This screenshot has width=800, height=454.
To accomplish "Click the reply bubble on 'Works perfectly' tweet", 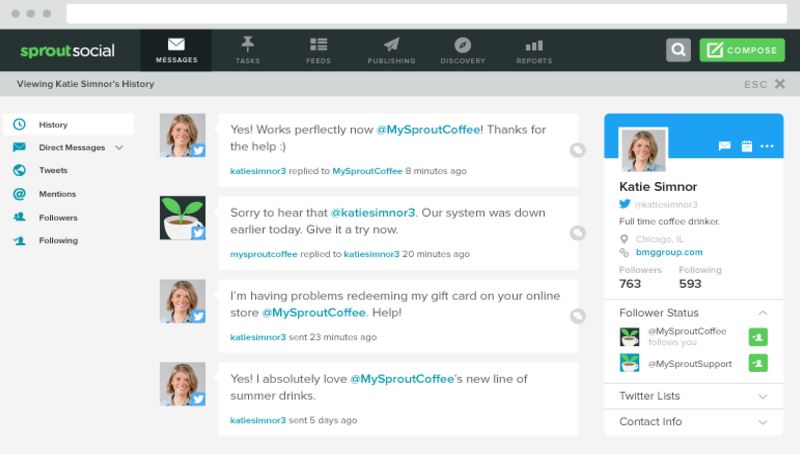I will (x=578, y=150).
